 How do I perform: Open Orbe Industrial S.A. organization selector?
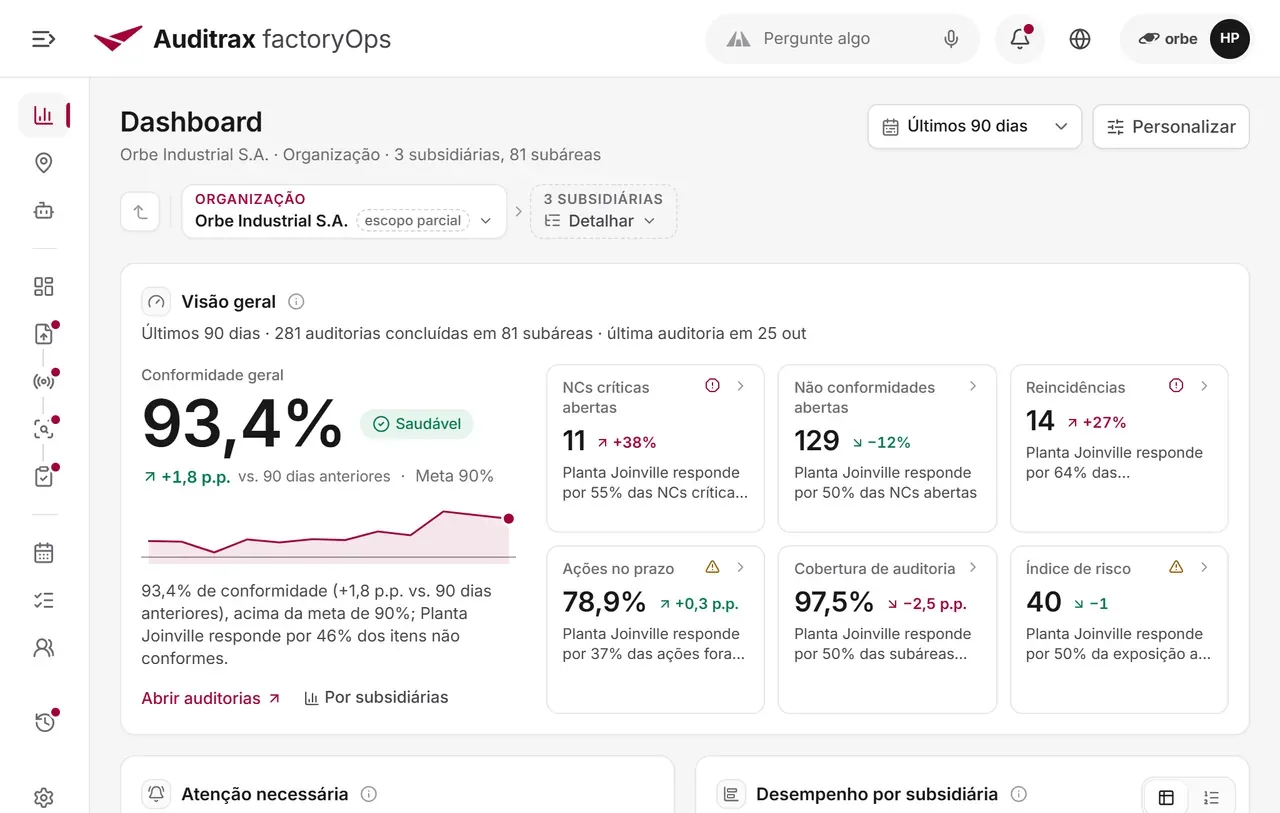344,212
